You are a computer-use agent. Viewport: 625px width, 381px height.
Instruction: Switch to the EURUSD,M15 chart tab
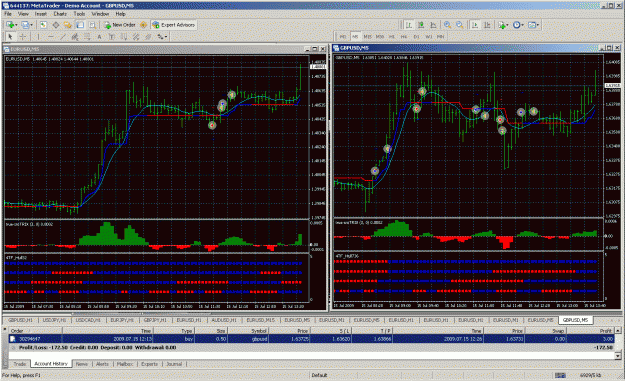tap(260, 320)
